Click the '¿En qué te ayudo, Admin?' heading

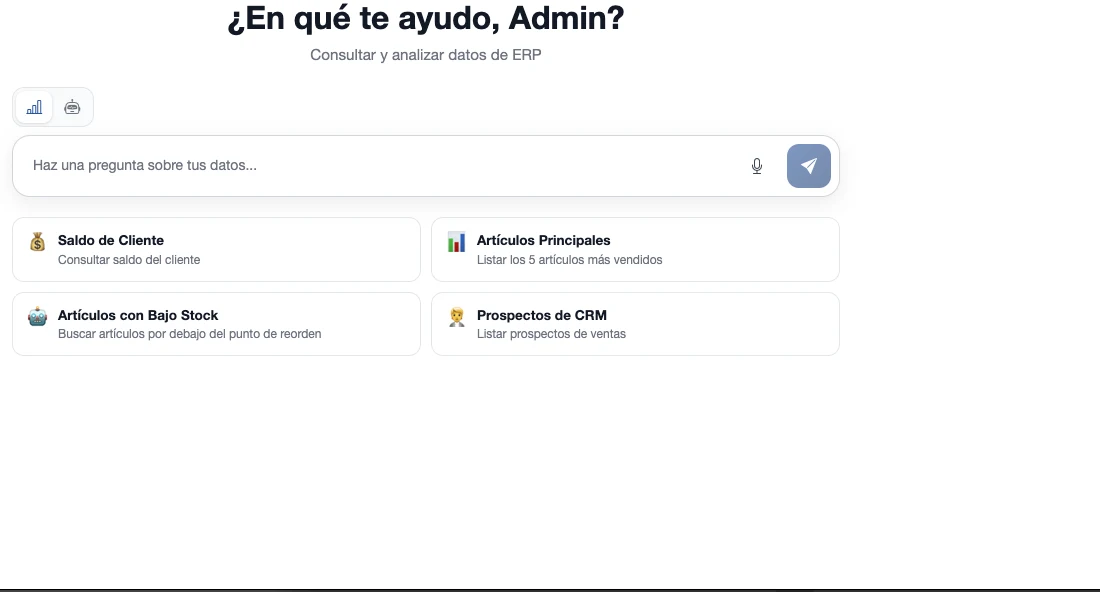click(426, 18)
